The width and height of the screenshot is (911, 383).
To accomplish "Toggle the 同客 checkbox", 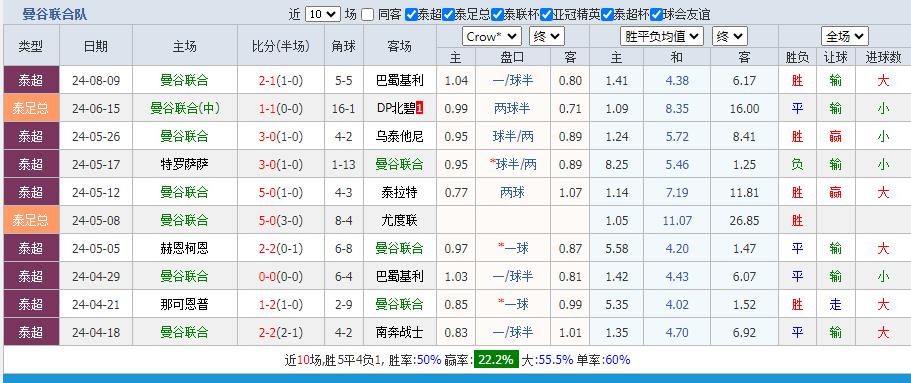I will point(367,15).
